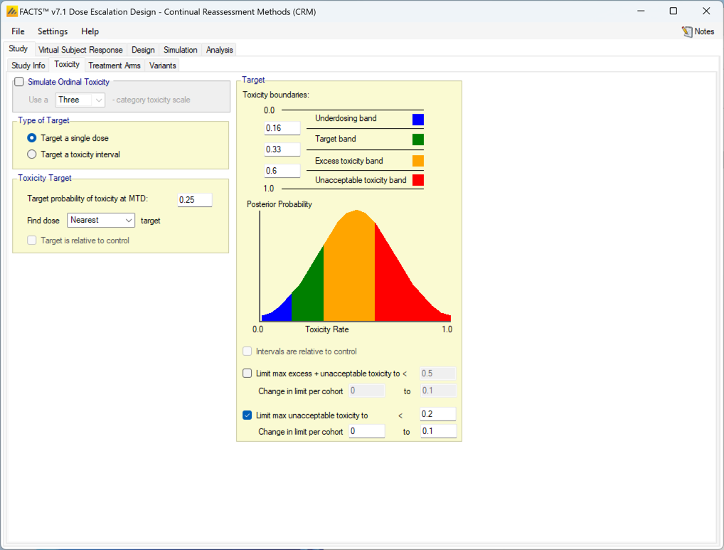Open the File menu
The image size is (724, 550).
point(18,31)
